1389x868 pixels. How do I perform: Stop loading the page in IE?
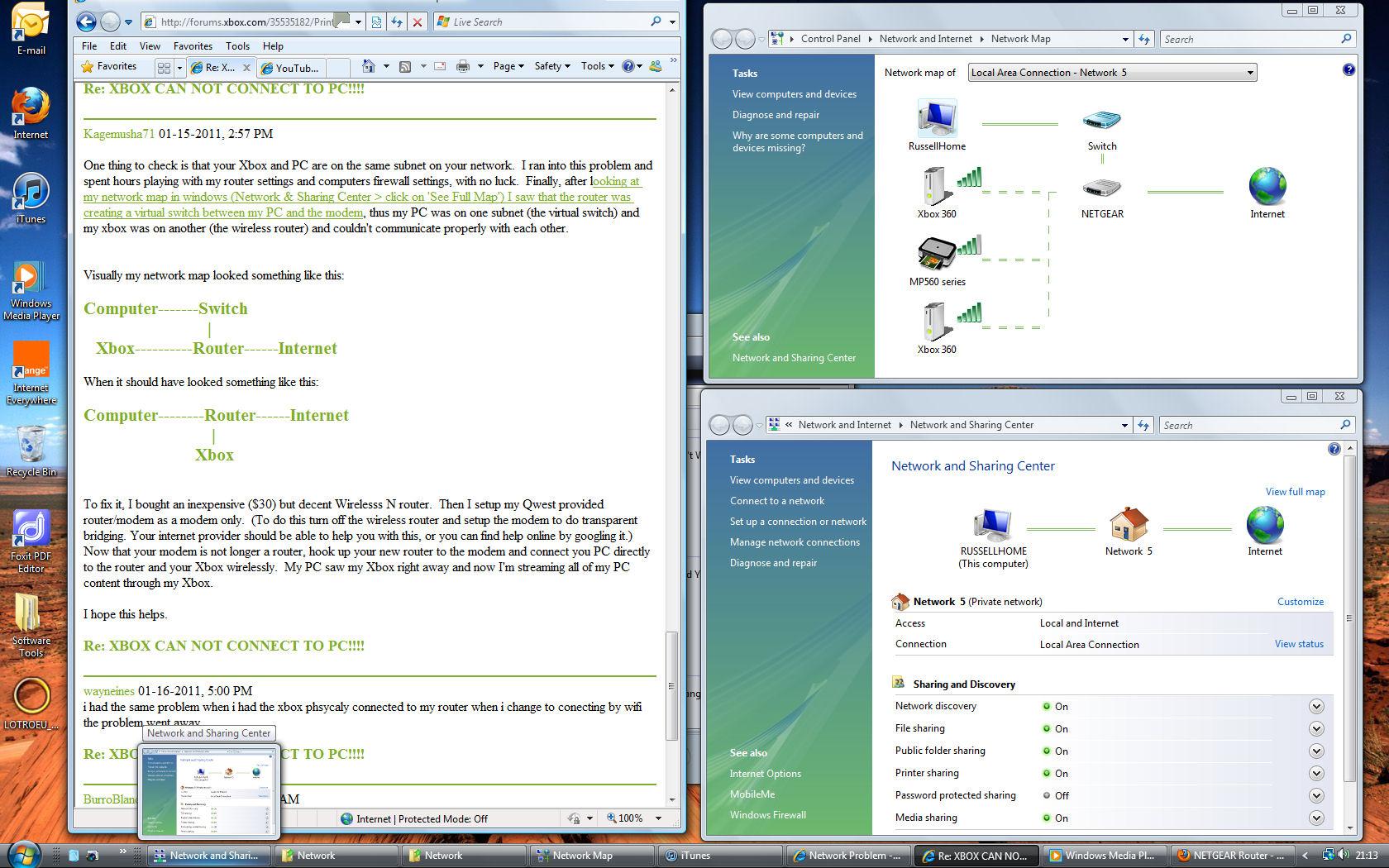point(418,22)
